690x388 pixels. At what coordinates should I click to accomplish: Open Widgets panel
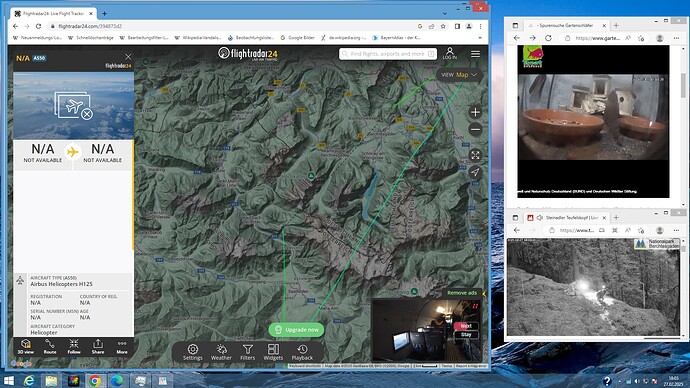coord(273,352)
